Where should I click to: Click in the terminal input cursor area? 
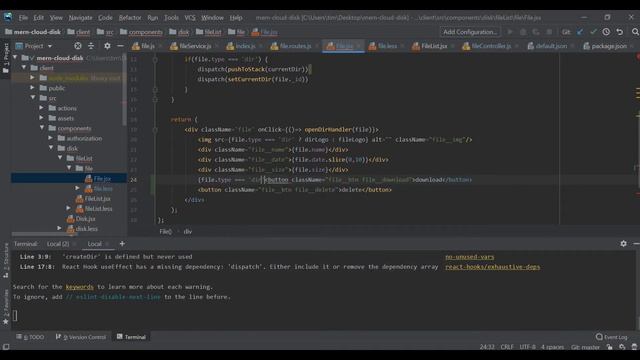tap(15, 315)
